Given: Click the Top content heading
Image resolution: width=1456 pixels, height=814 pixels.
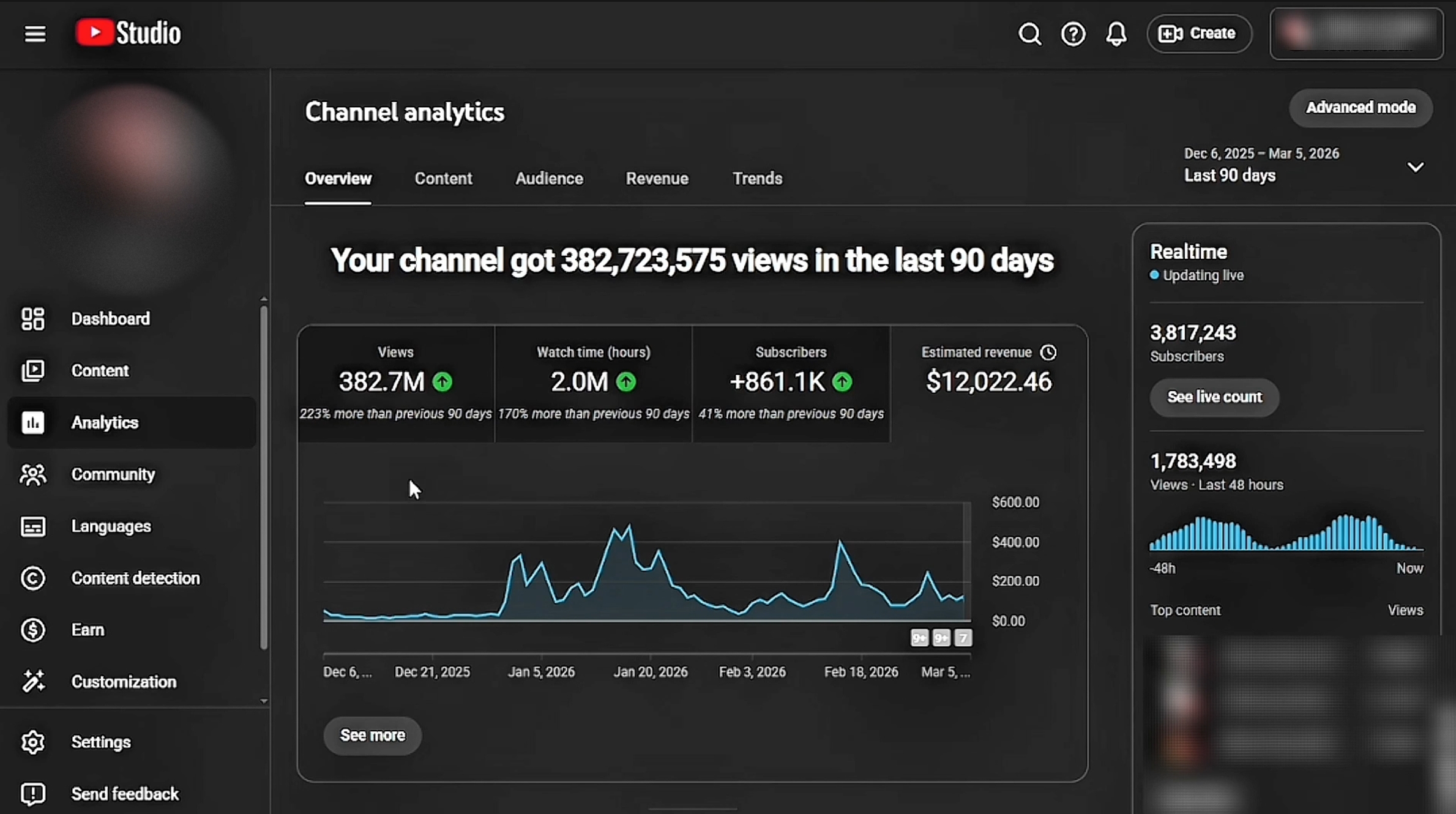Looking at the screenshot, I should coord(1185,611).
